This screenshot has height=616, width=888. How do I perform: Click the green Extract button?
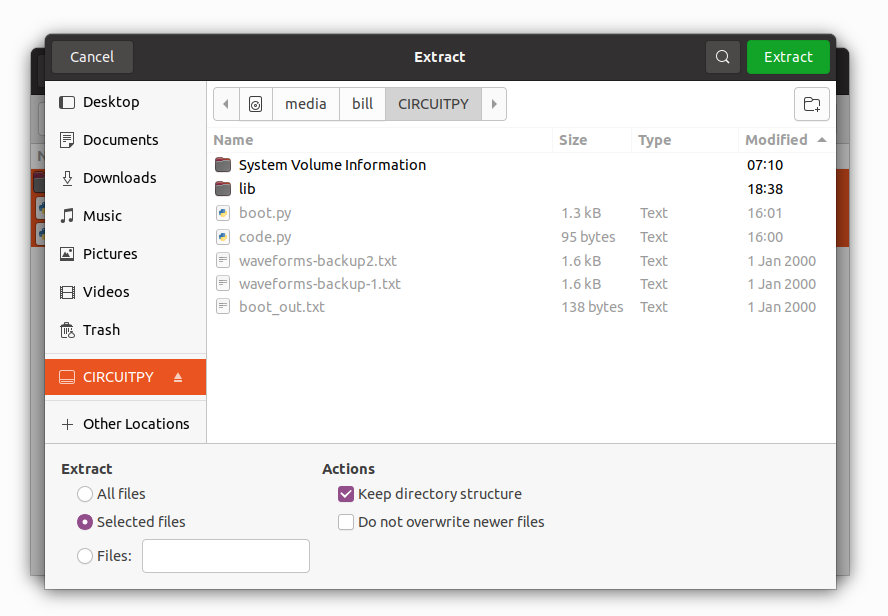coord(788,57)
